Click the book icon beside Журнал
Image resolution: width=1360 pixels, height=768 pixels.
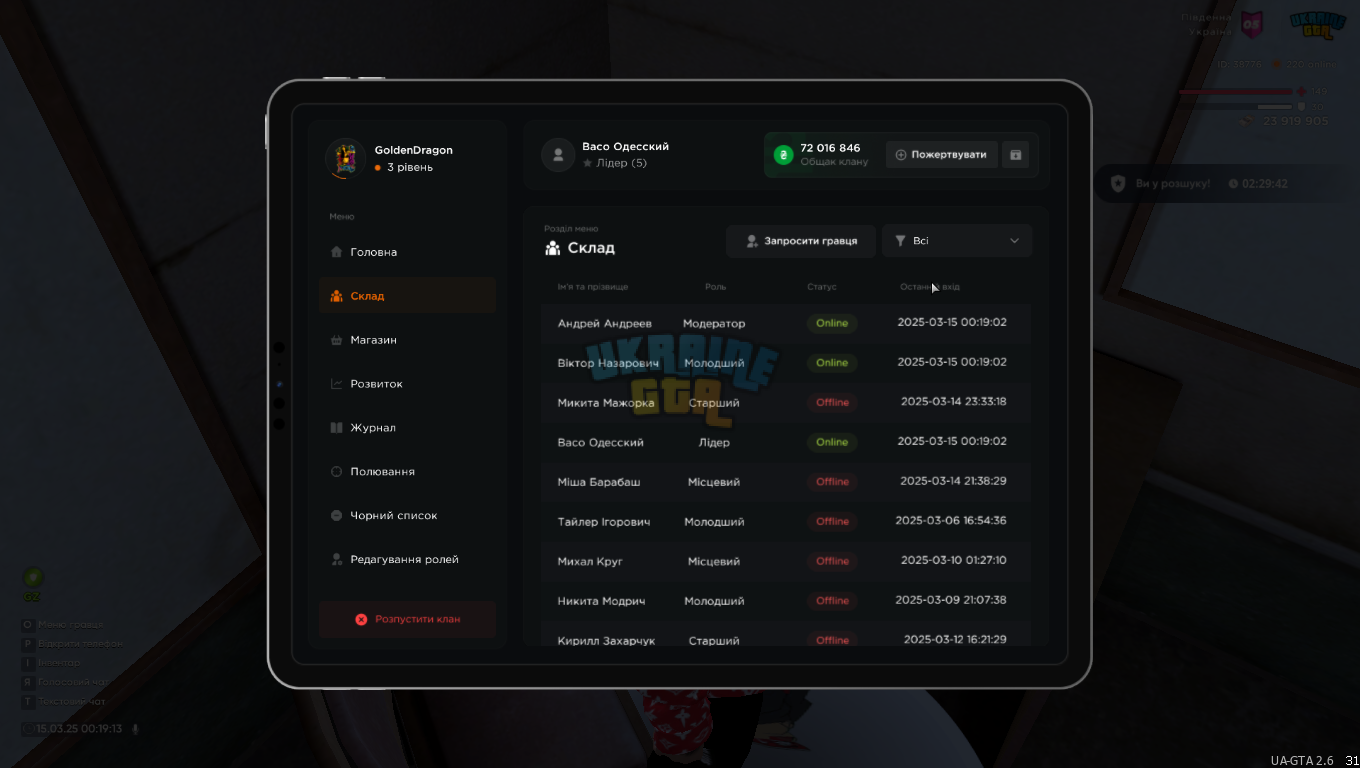click(x=336, y=428)
